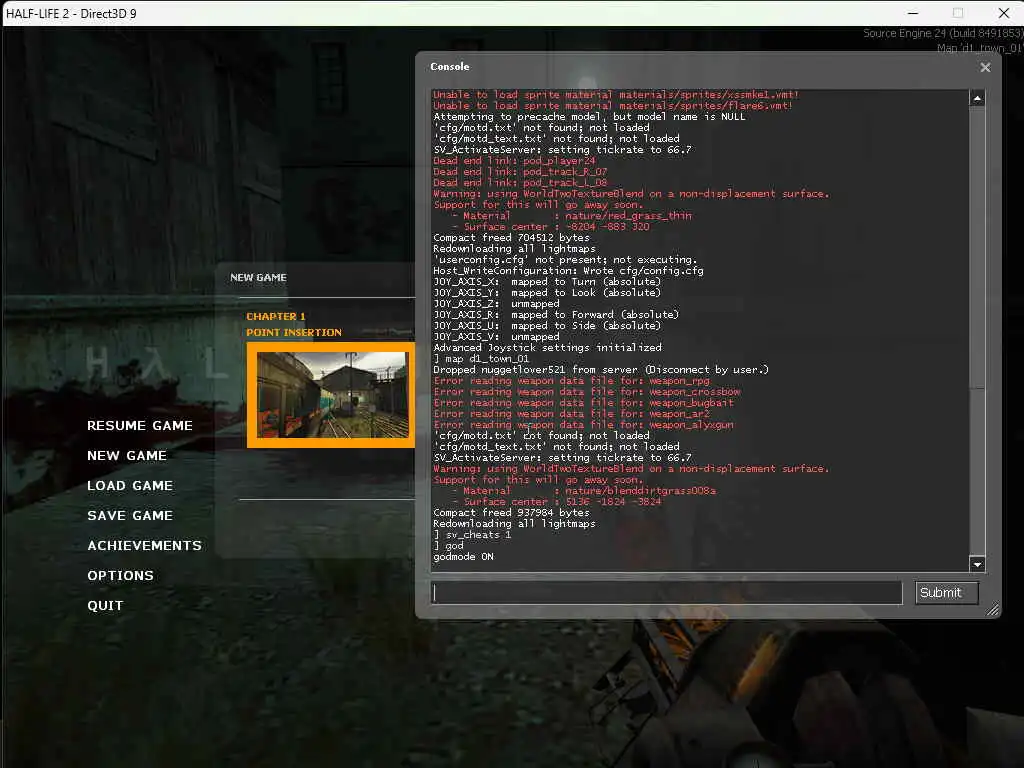
Task: Click the '] sv_cheats 1' console line
Action: (x=472, y=535)
